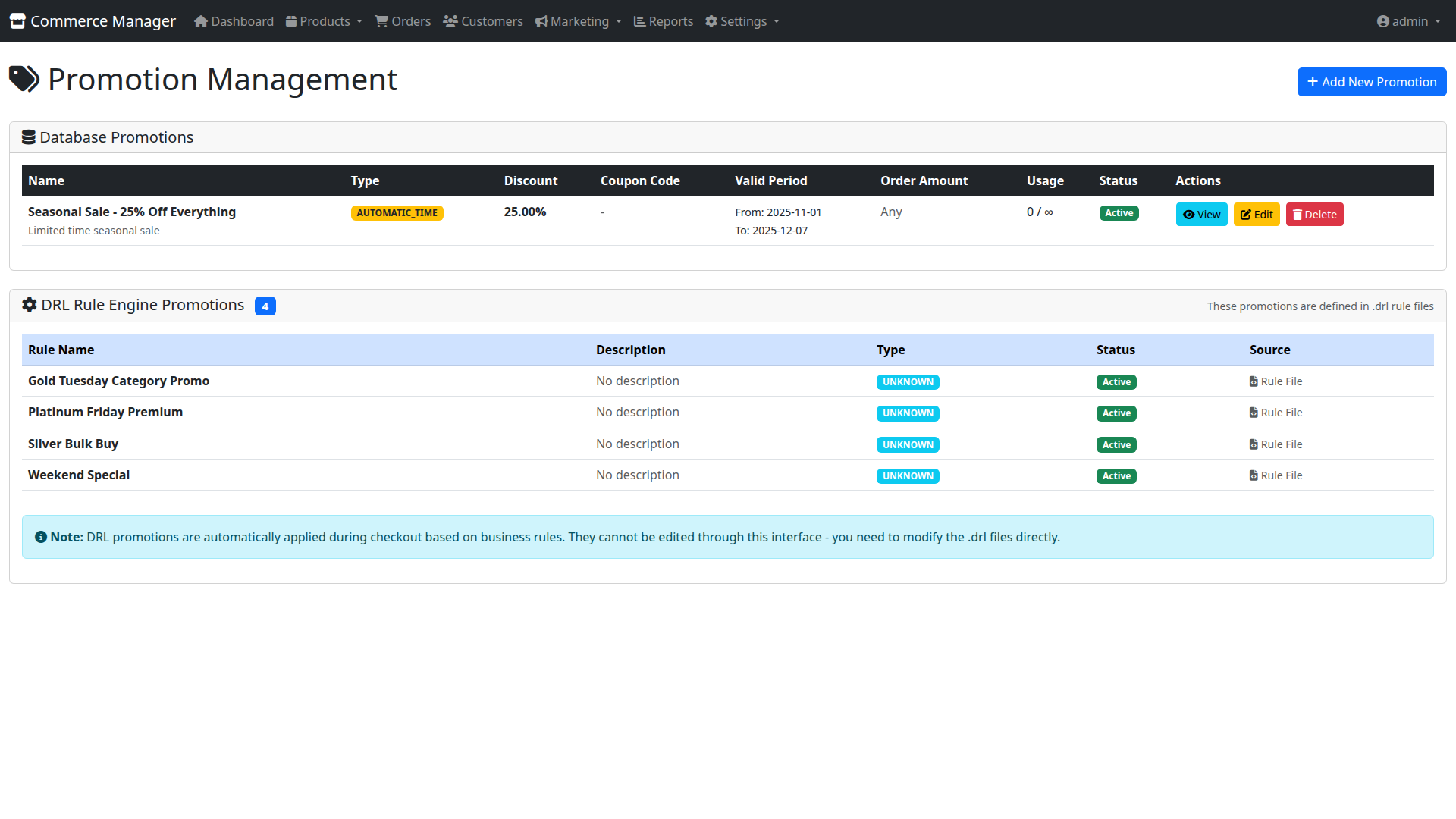Click the Commerce Manager store icon

[17, 21]
